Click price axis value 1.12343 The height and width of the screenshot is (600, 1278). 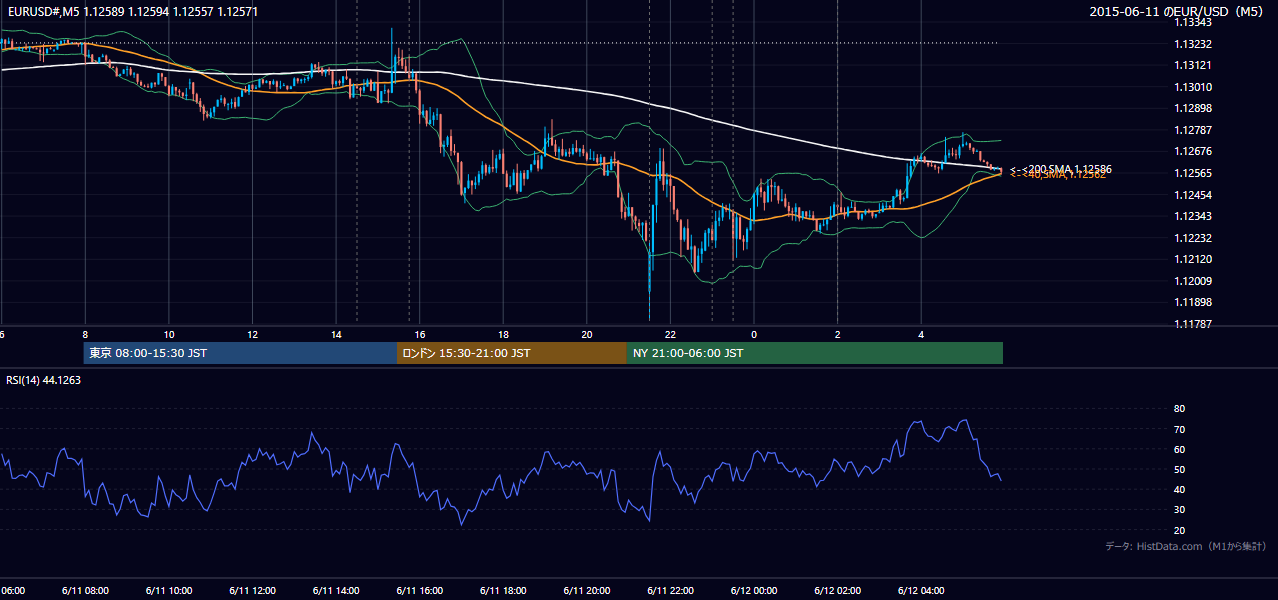(x=1194, y=216)
